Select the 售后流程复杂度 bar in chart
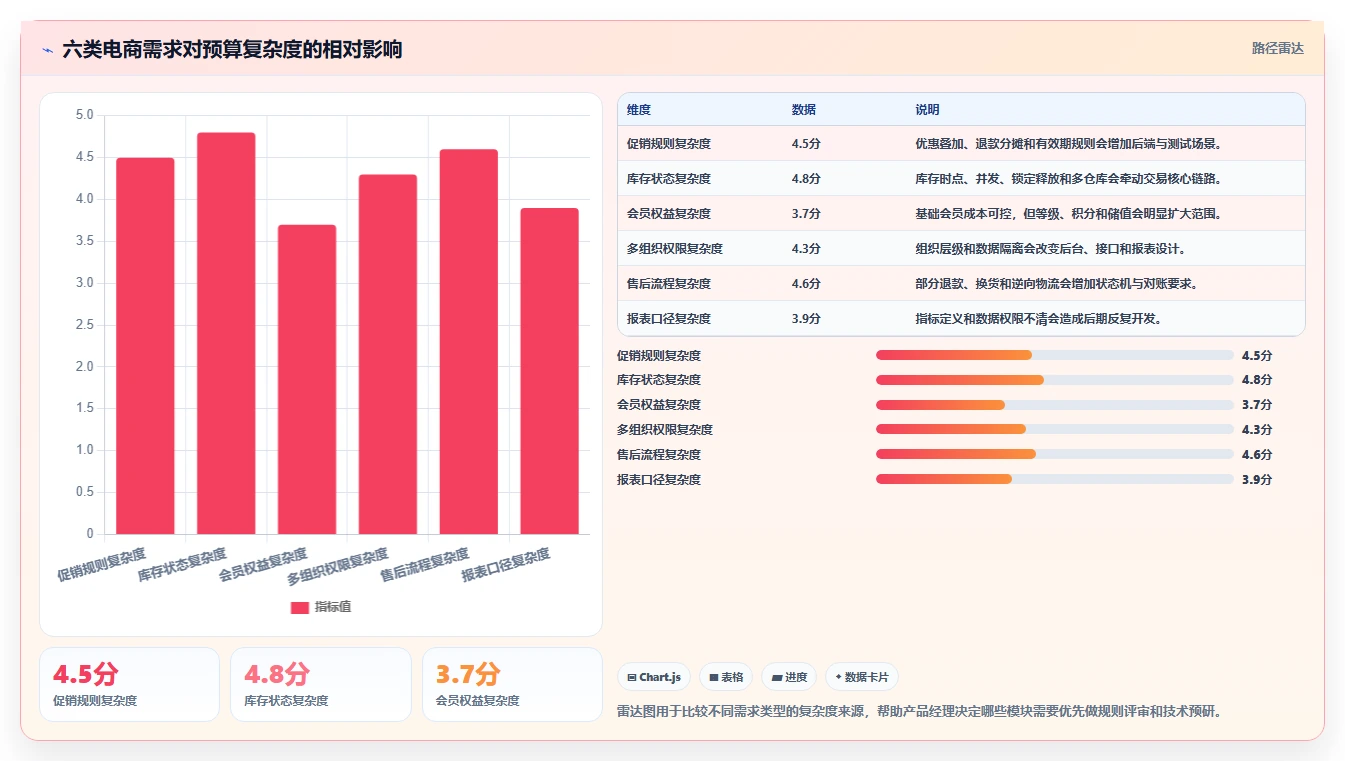 point(469,342)
